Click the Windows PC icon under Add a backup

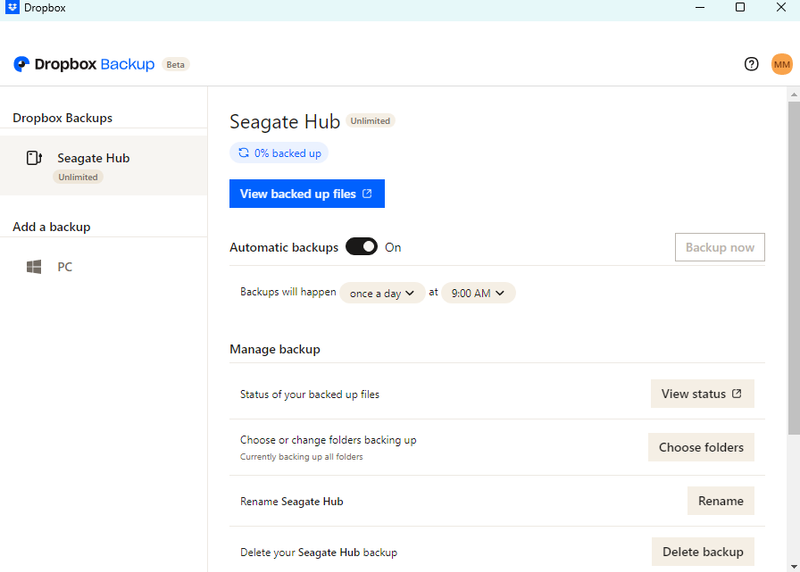[x=34, y=267]
